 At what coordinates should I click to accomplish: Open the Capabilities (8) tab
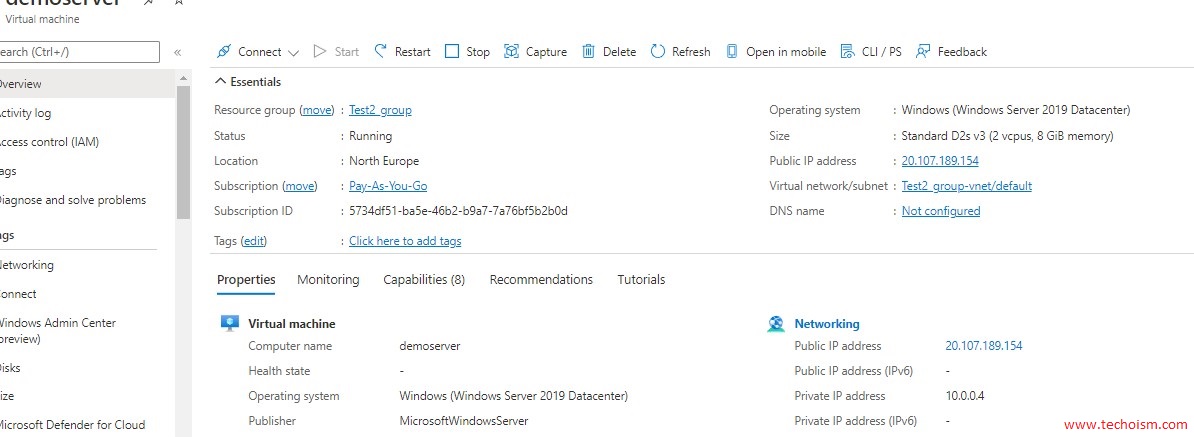tap(424, 279)
